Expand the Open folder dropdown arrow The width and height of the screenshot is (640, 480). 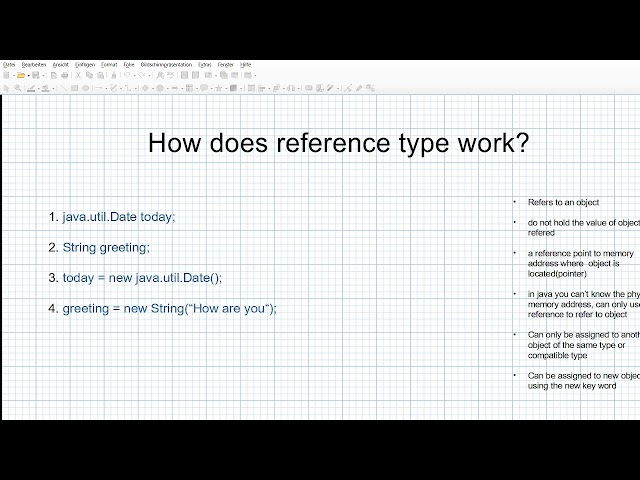[29, 76]
